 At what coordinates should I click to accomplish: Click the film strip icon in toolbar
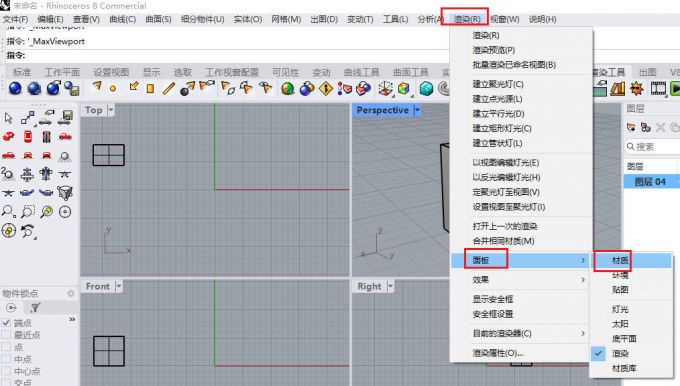point(658,88)
